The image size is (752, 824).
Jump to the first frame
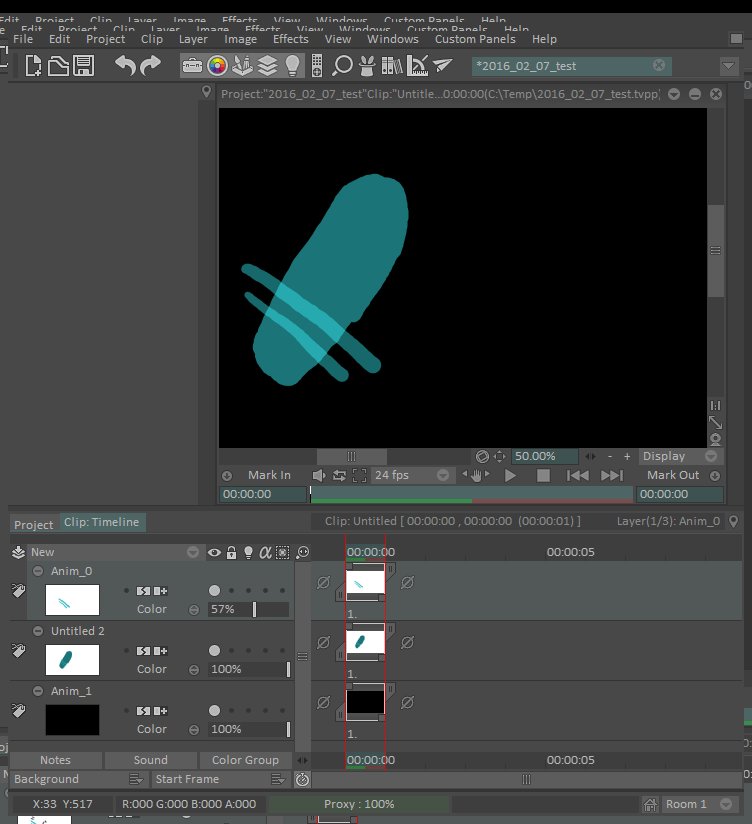click(x=578, y=476)
